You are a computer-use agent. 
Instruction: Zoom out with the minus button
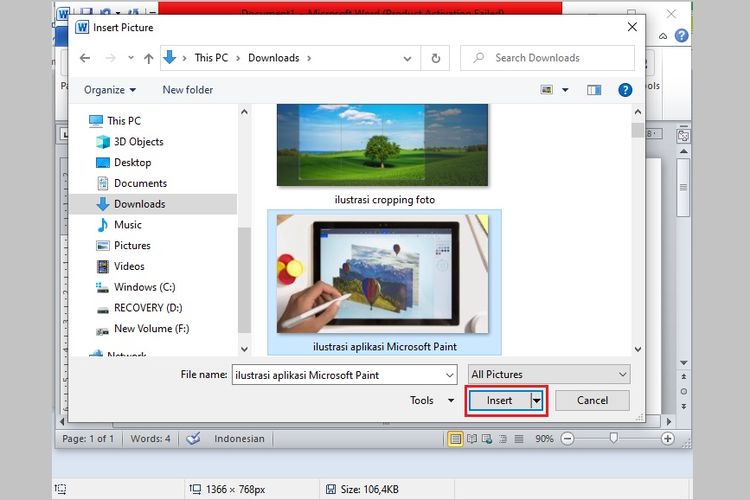click(x=567, y=438)
